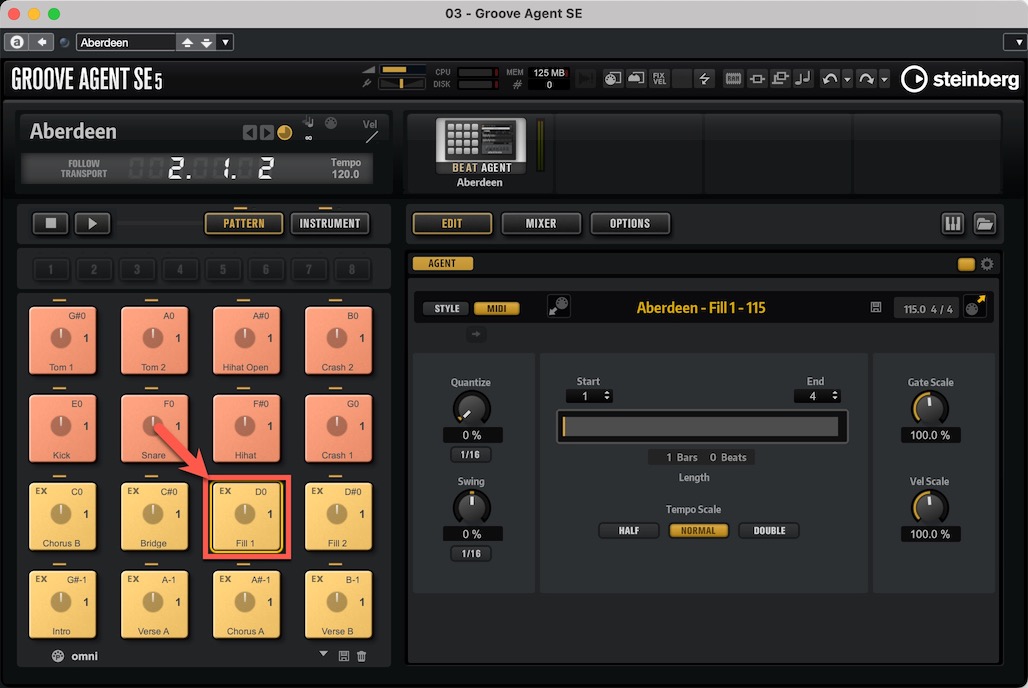This screenshot has height=688, width=1028.
Task: Select the previous kit arrow beside Aberdeen
Action: click(249, 133)
